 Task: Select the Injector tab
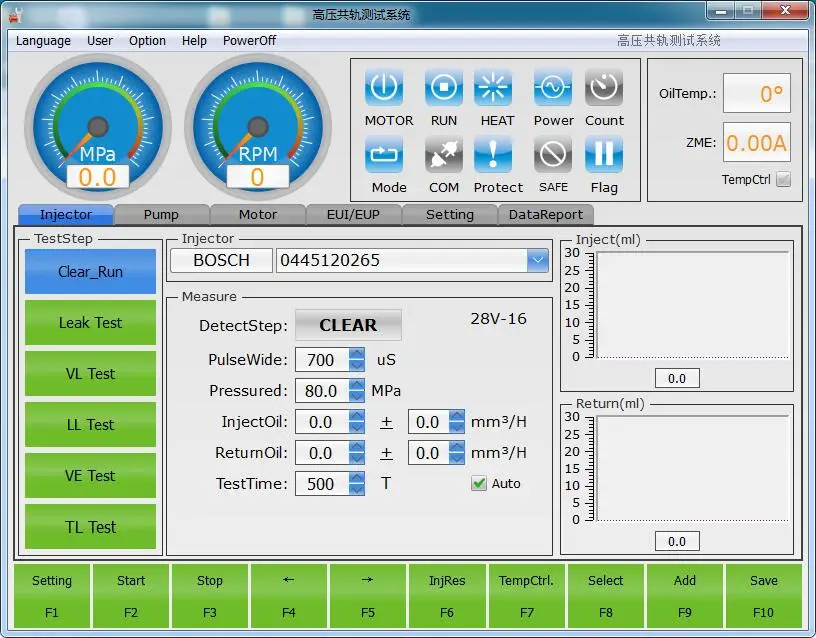(66, 214)
